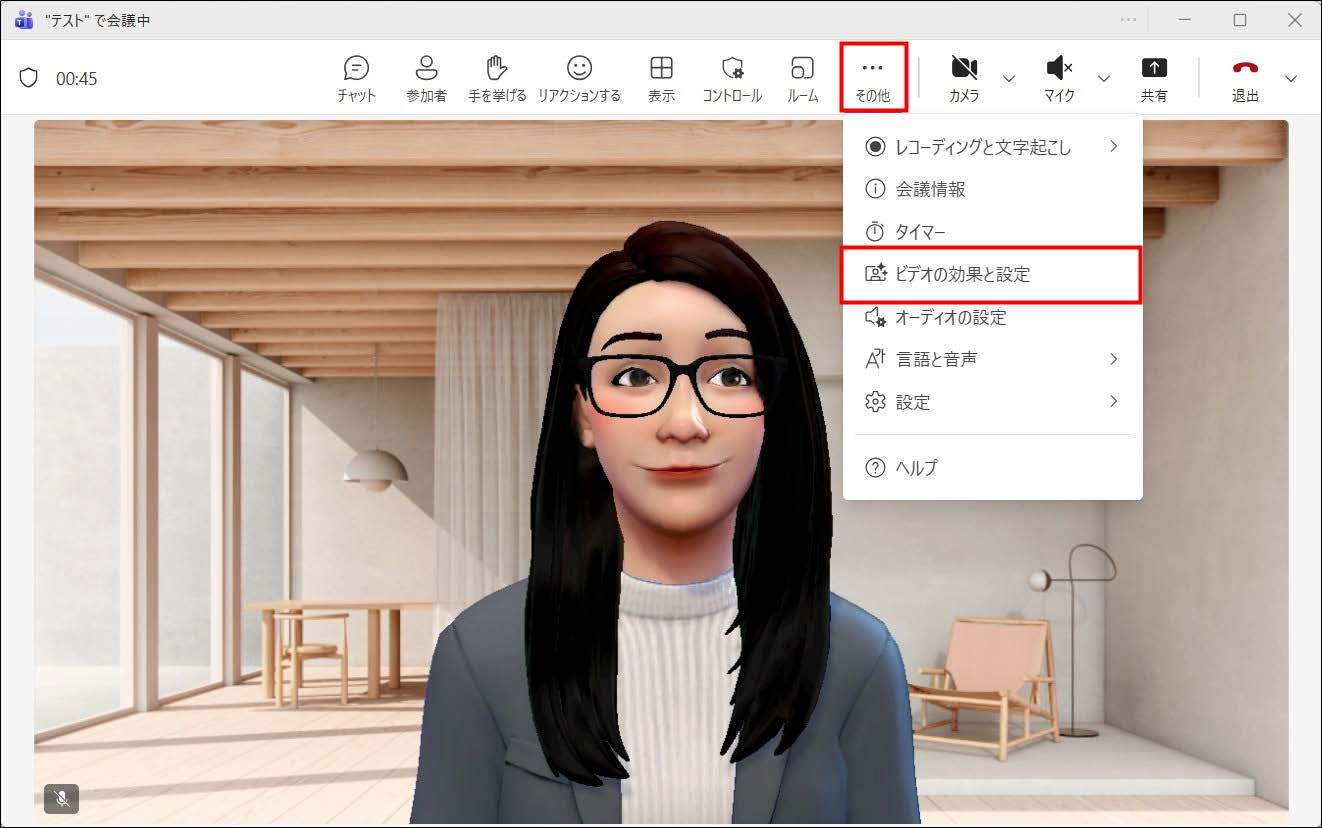Show the 参加者 participants list
The image size is (1322, 828).
tap(426, 78)
